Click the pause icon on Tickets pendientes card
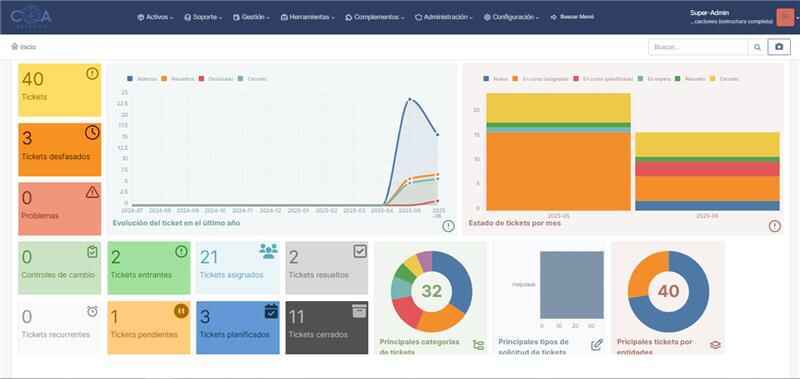 click(181, 311)
